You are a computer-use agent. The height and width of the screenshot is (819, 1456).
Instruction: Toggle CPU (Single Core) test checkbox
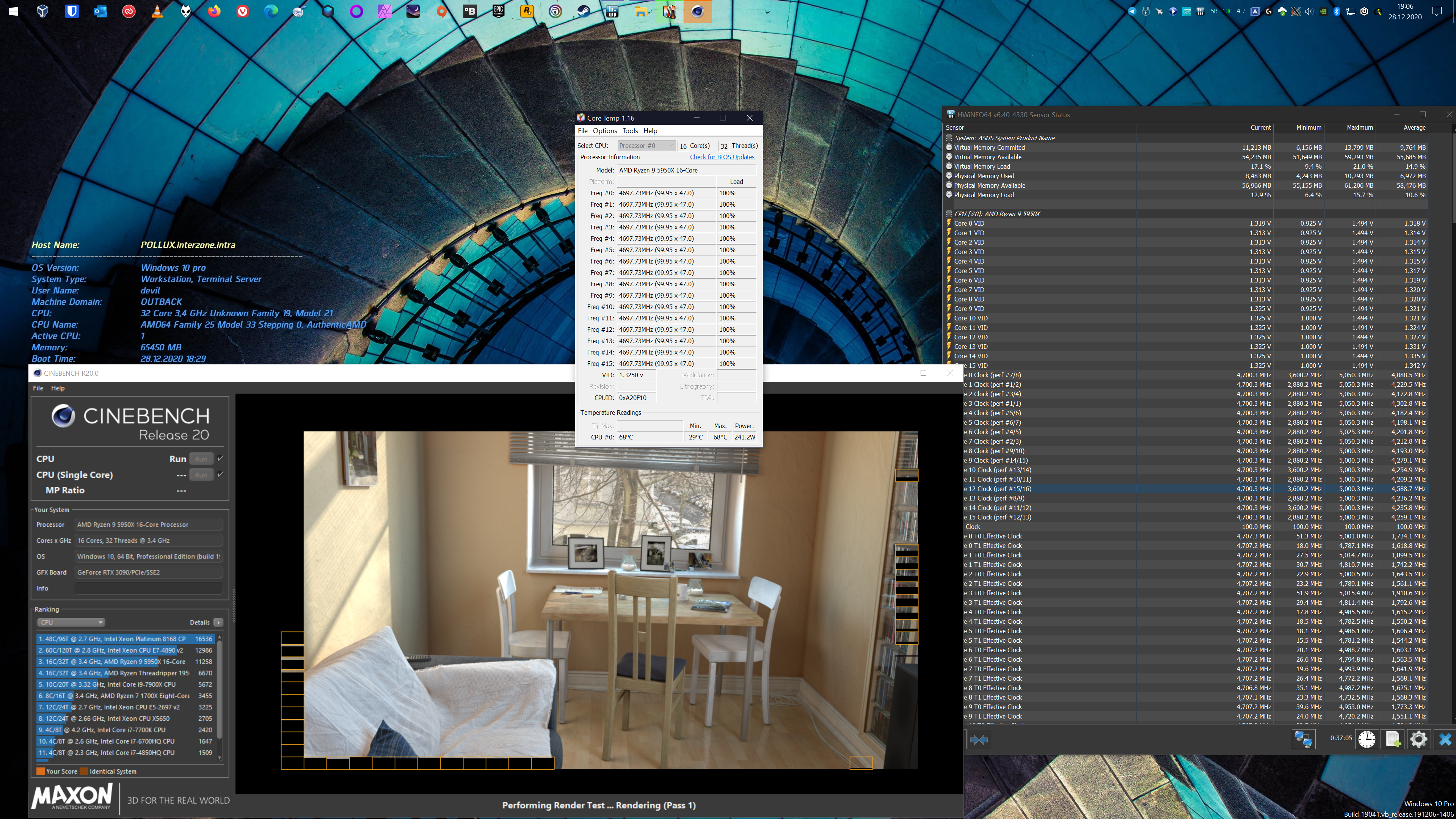[x=220, y=474]
